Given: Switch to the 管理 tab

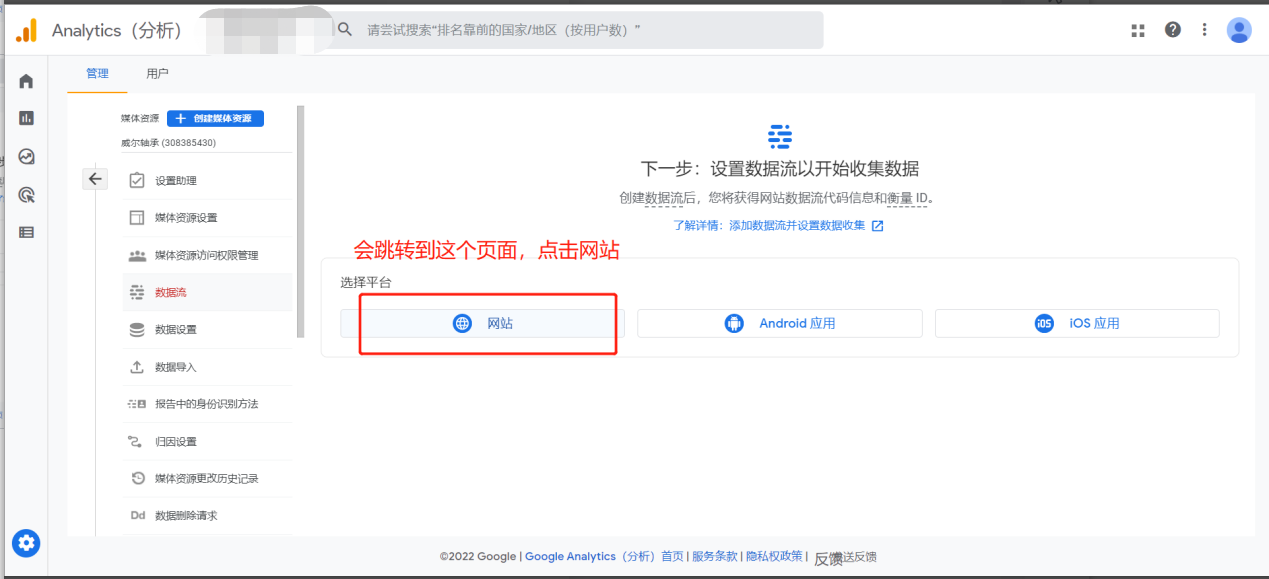Looking at the screenshot, I should tap(97, 74).
